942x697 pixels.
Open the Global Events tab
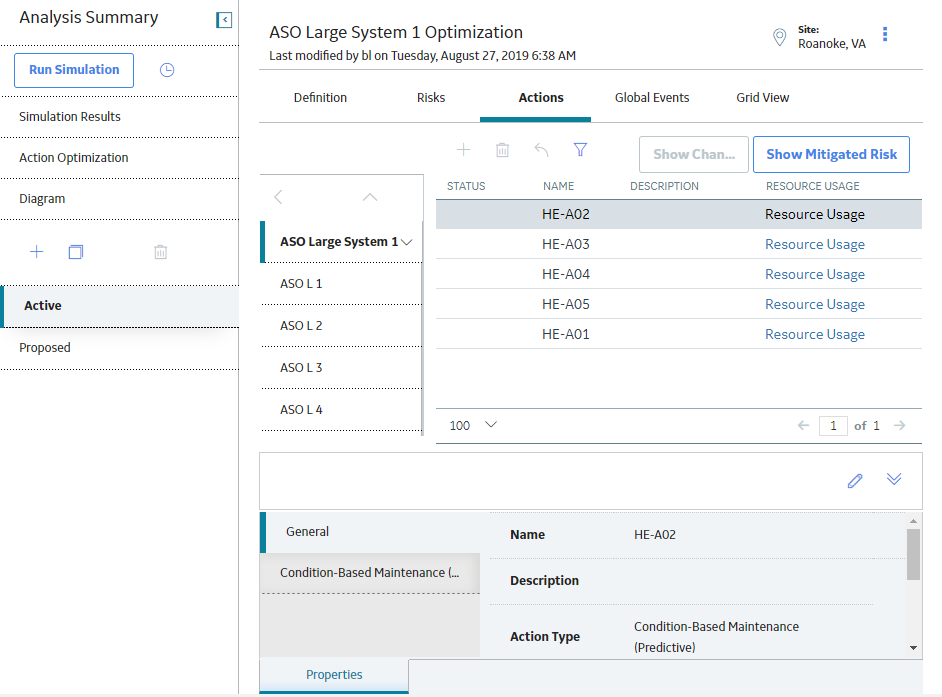(x=652, y=98)
